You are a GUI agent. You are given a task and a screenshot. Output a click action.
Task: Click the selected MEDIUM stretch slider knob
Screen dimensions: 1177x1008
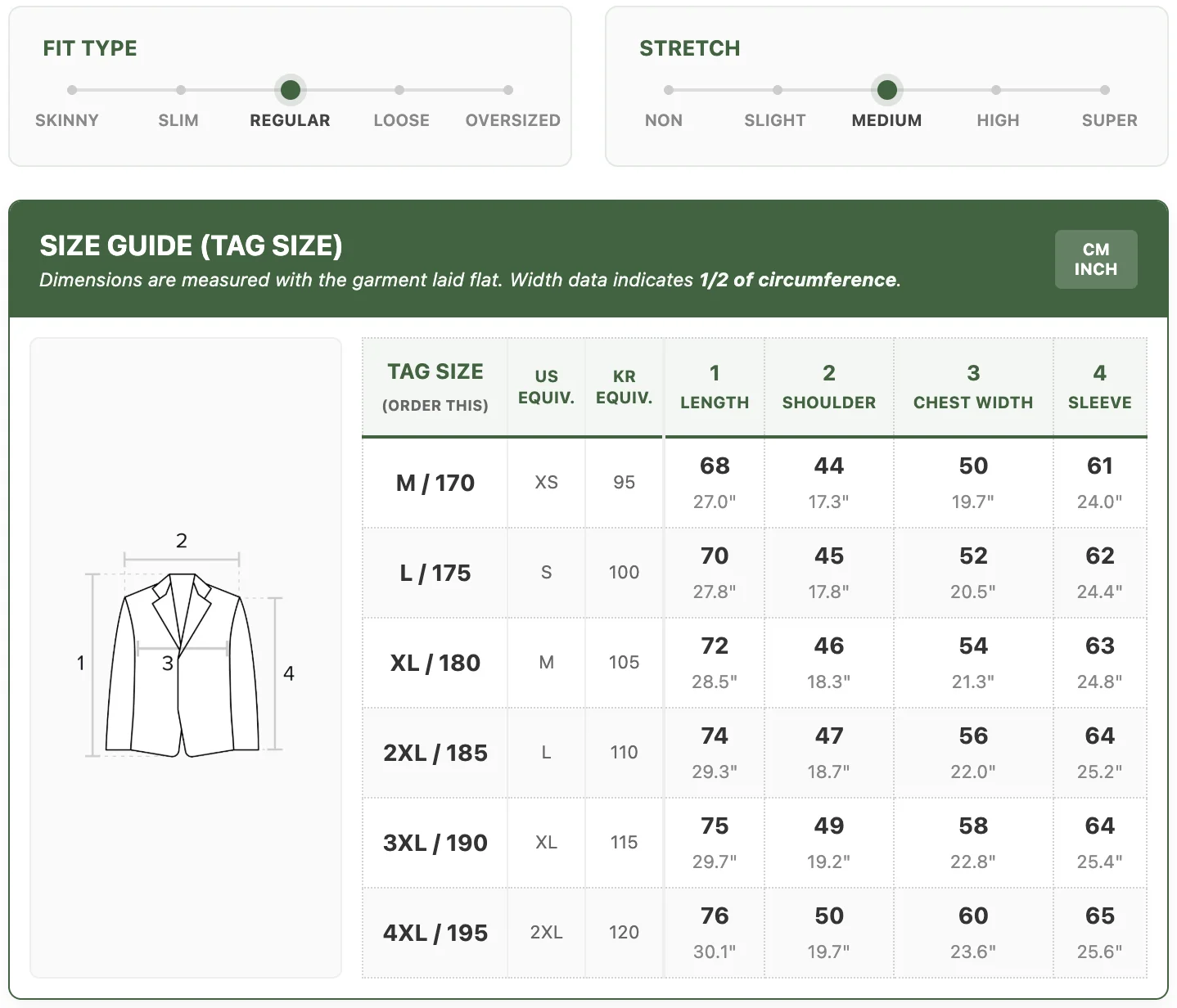[x=887, y=90]
